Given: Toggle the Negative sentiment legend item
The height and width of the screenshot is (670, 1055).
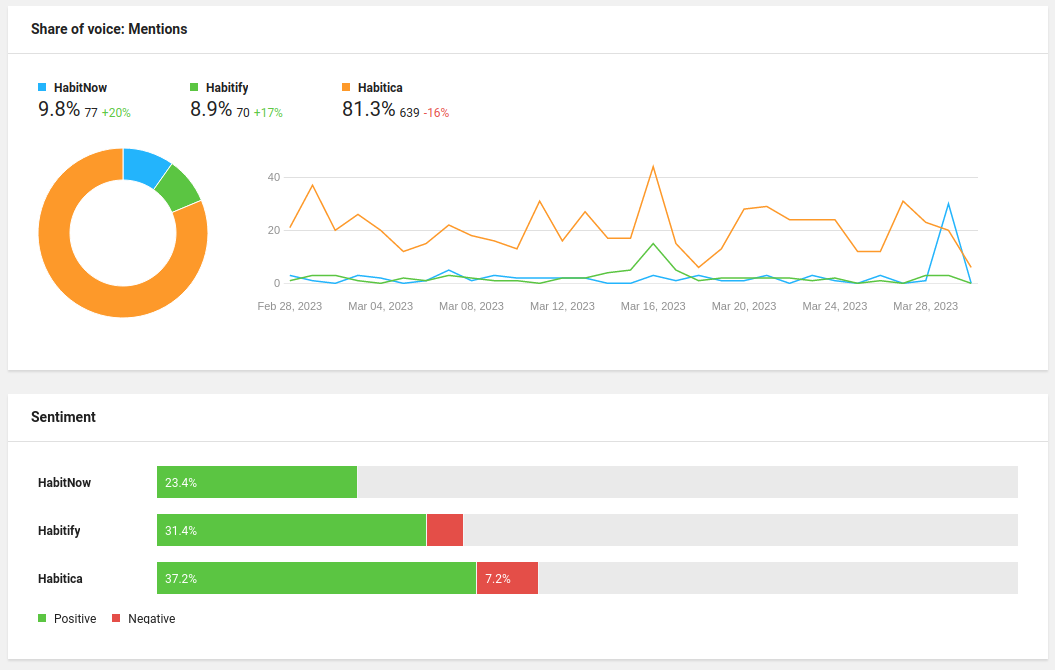Looking at the screenshot, I should (143, 618).
